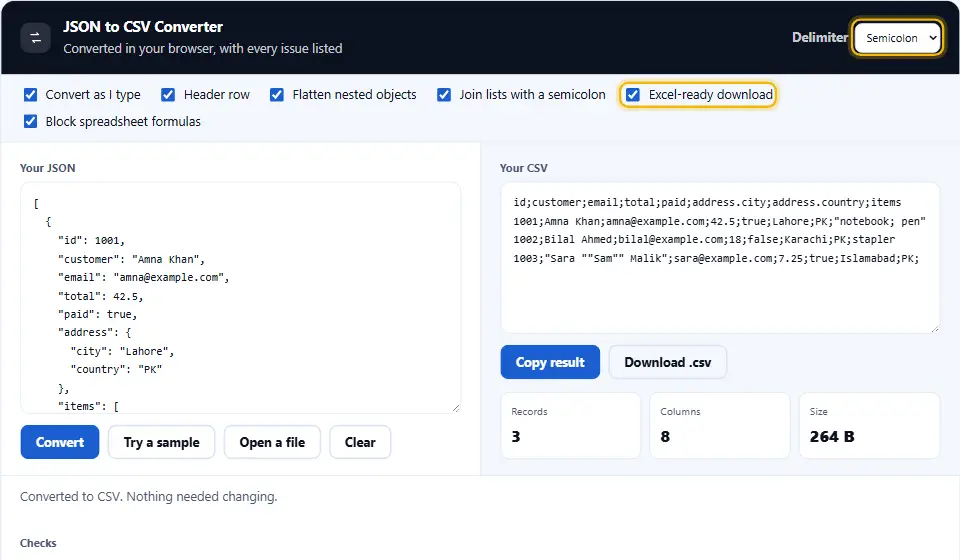
Task: Click the Open a file button
Action: 272,442
